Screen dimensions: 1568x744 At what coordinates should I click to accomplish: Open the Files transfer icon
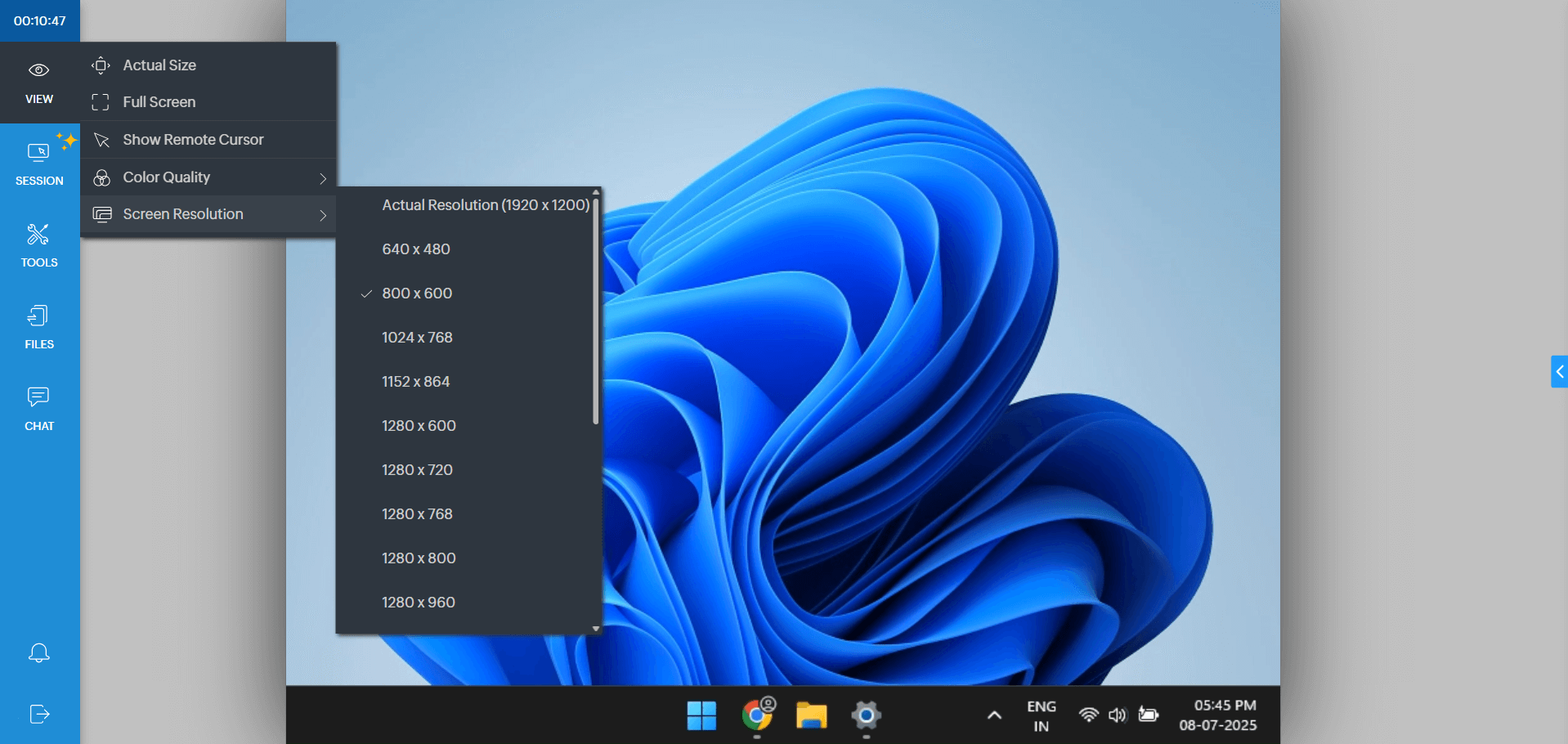coord(39,316)
